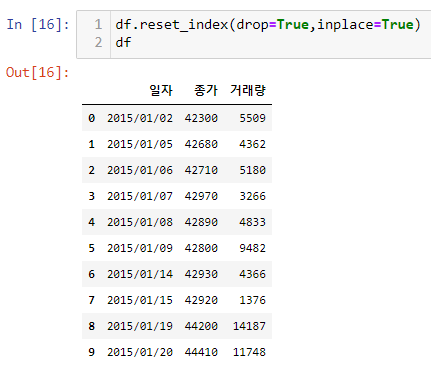Click row index 8
This screenshot has width=431, height=372.
point(92,326)
